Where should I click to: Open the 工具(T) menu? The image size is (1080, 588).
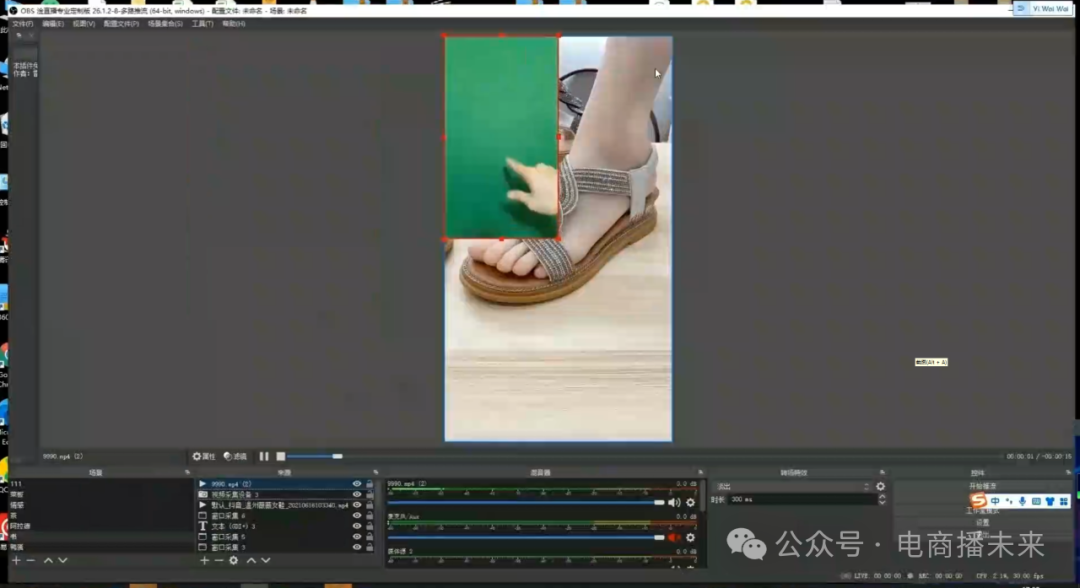click(x=202, y=23)
